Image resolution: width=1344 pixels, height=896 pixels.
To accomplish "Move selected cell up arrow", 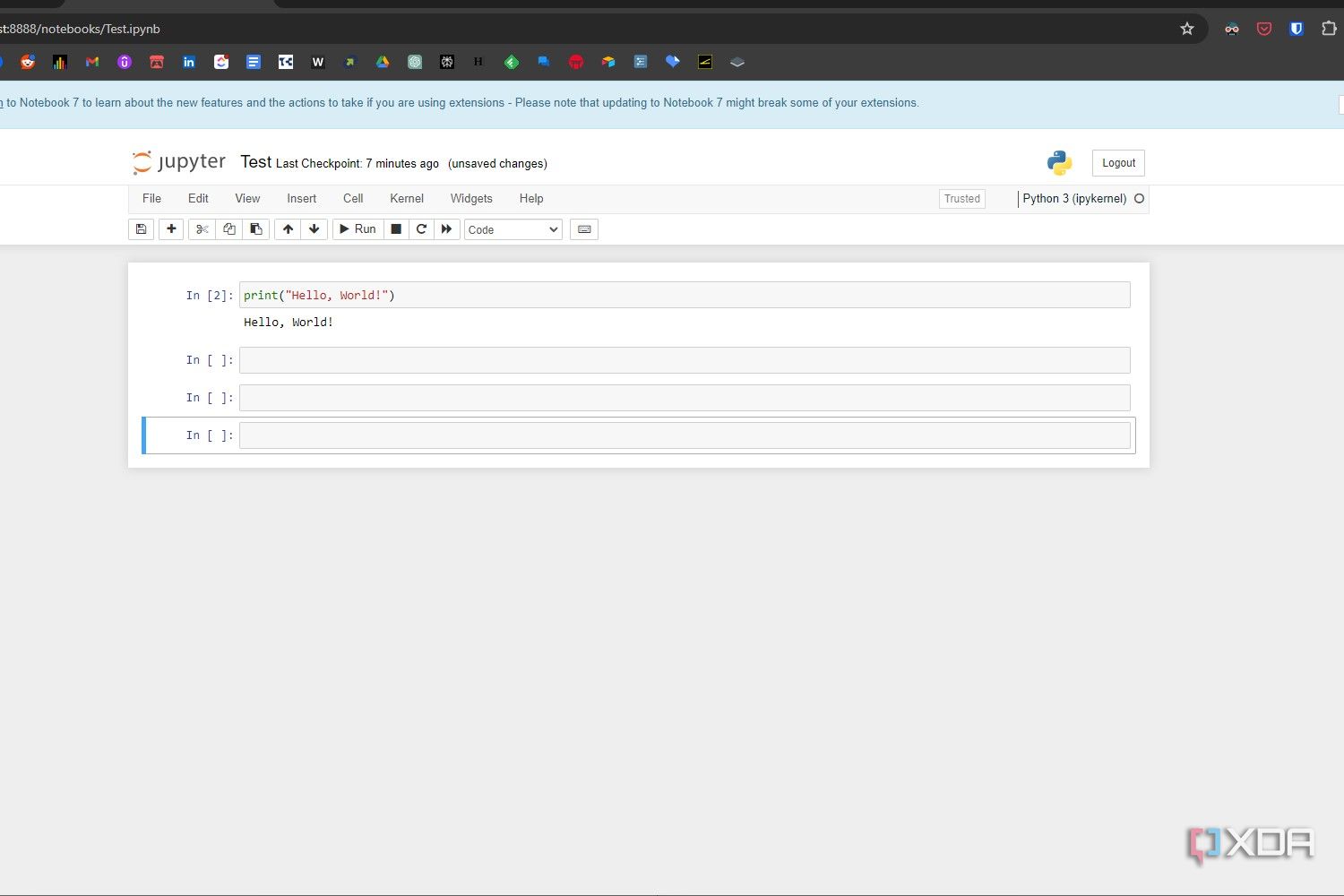I will (x=288, y=229).
